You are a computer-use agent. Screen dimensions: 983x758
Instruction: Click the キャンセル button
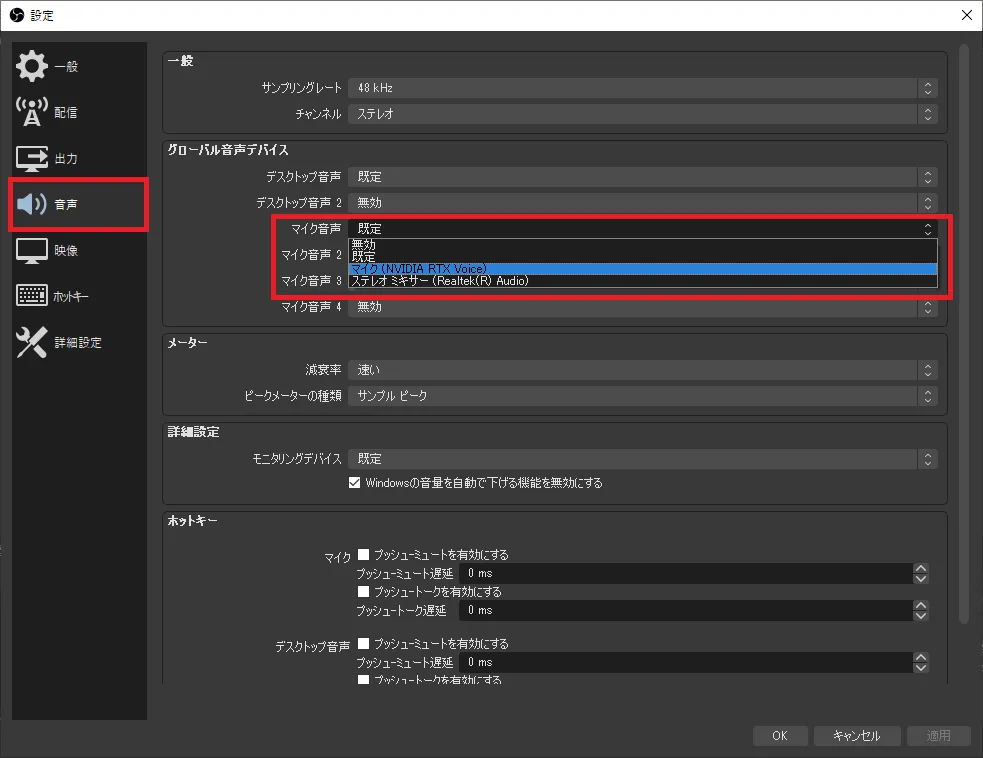pyautogui.click(x=857, y=735)
